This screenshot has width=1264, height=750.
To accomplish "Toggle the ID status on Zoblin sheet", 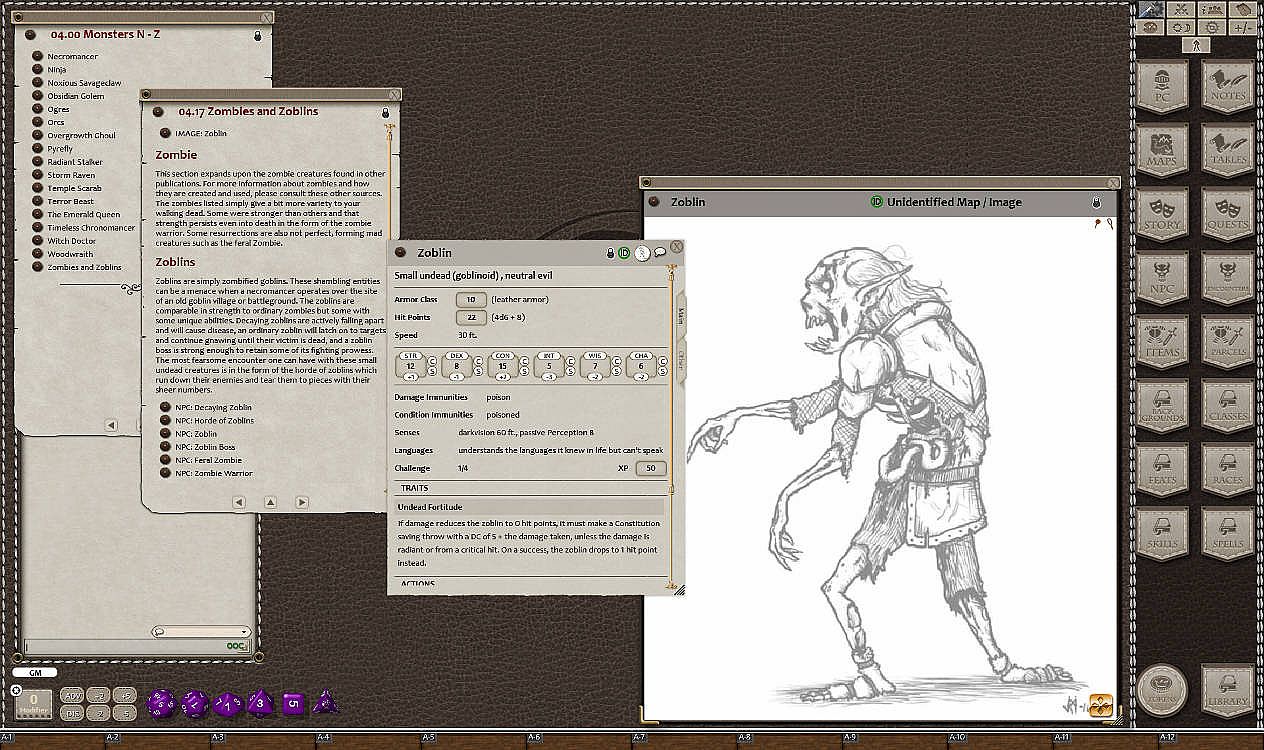I will 624,253.
